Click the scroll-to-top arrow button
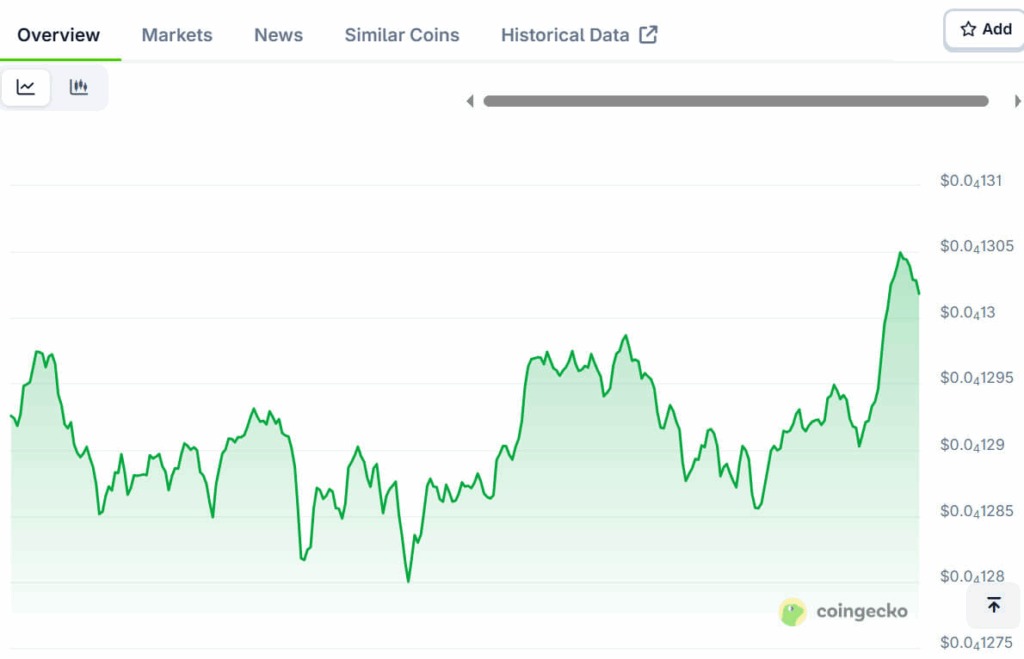Viewport: 1024px width, 659px height. point(993,605)
